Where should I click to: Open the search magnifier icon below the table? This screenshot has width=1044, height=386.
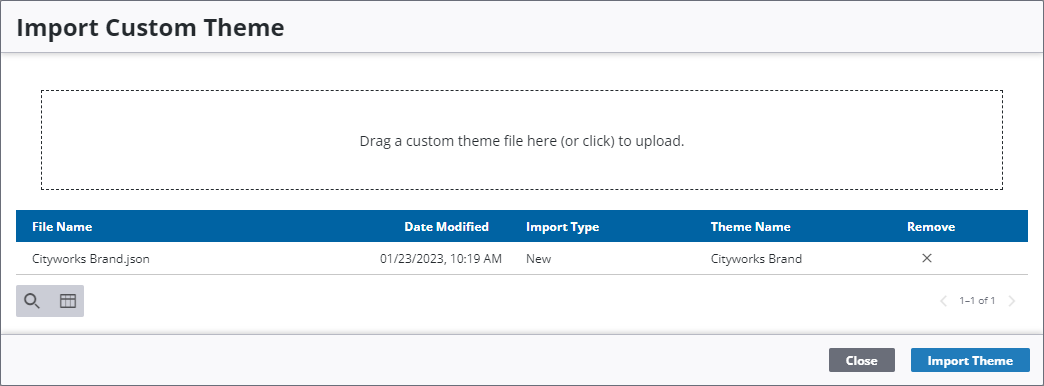(32, 301)
